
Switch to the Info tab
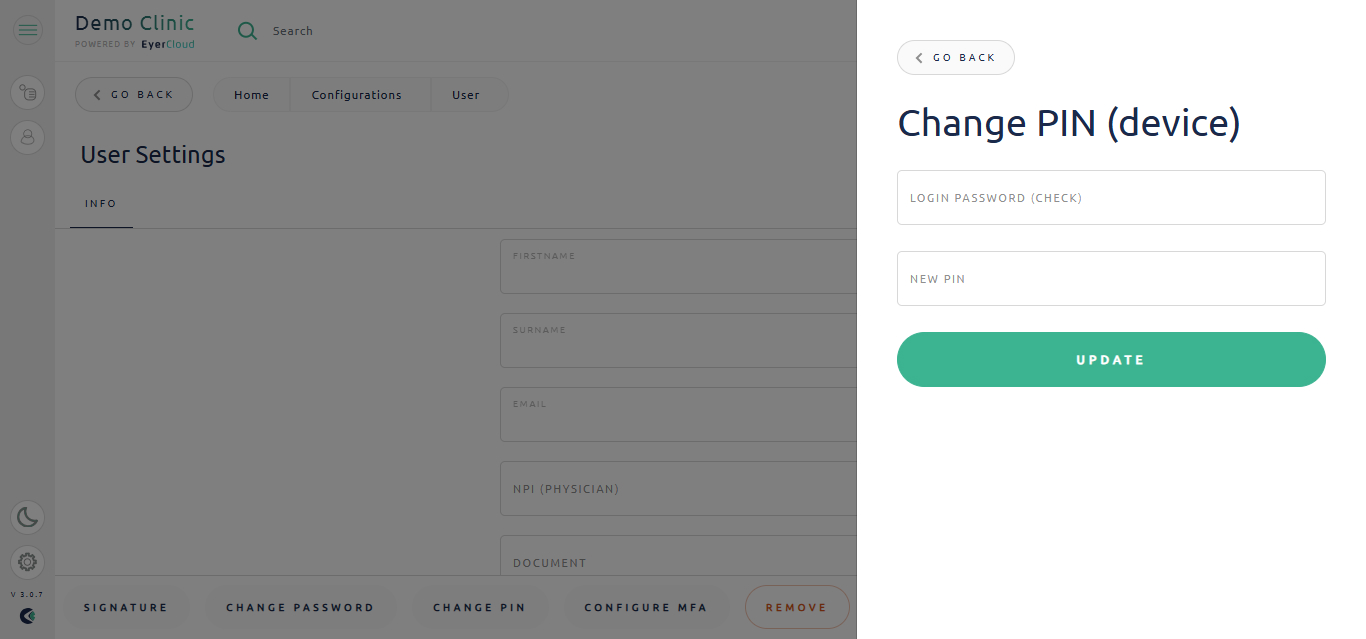point(101,204)
